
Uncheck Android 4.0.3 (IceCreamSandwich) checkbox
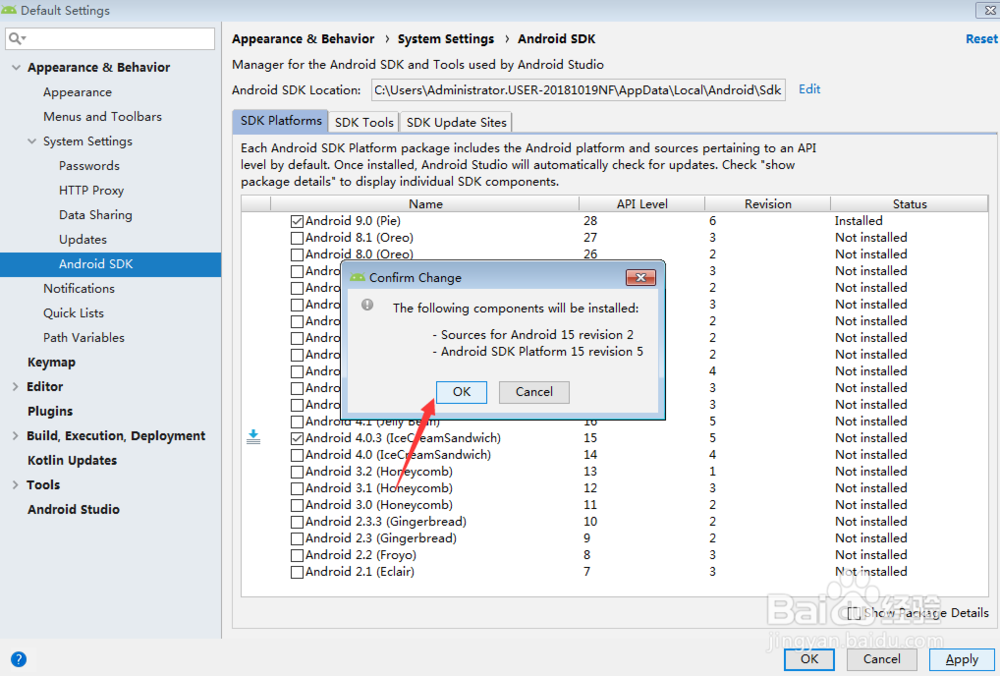[x=297, y=438]
